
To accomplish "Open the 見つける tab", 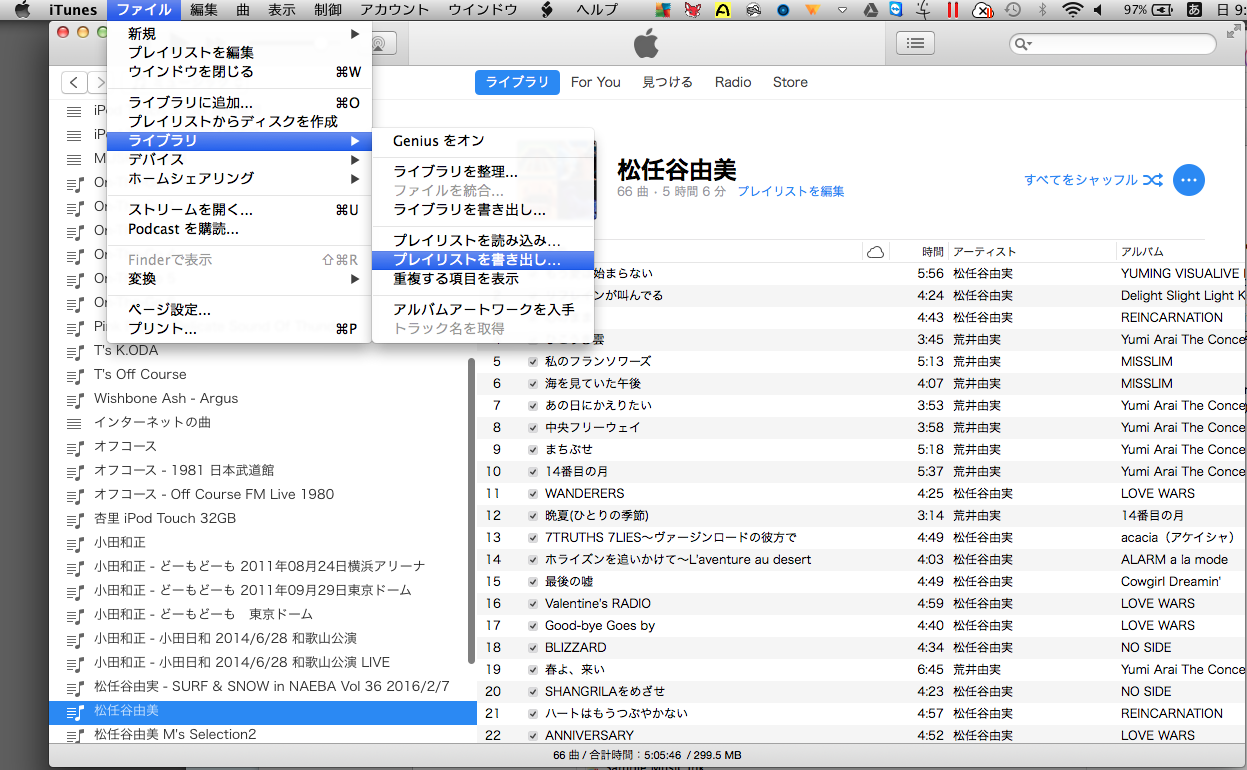I will coord(667,82).
